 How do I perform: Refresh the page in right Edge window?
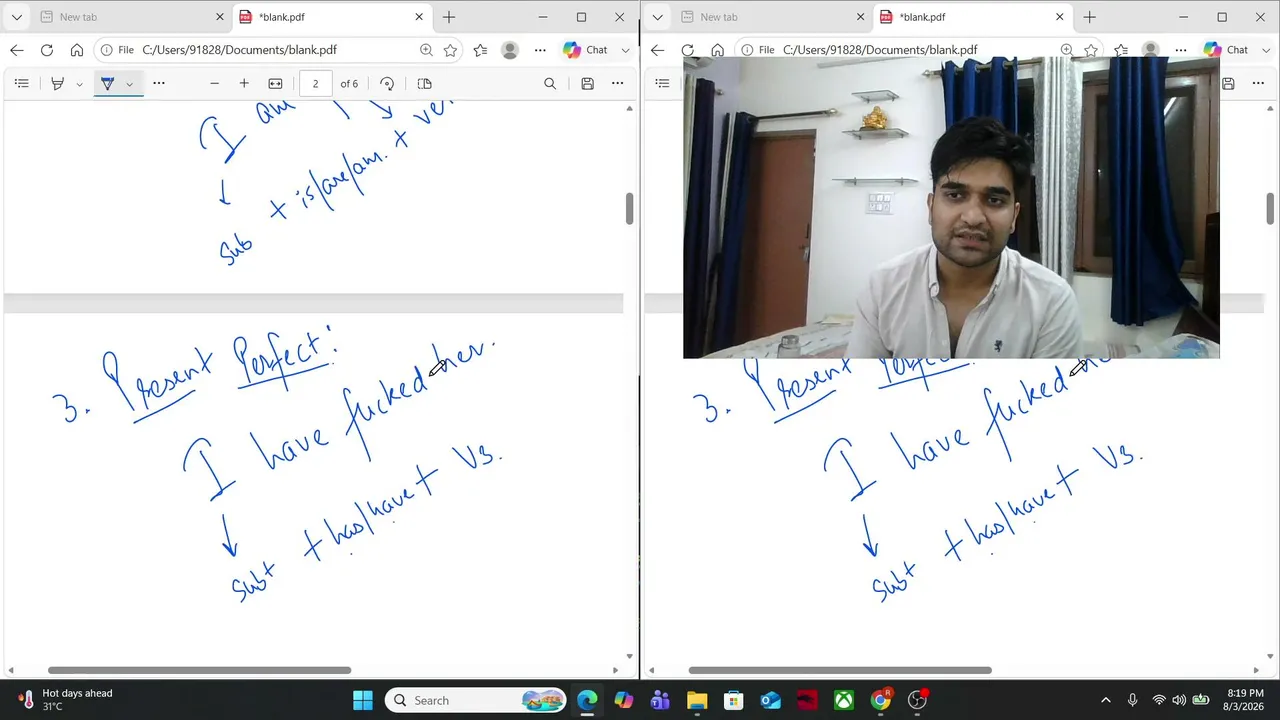[x=688, y=50]
